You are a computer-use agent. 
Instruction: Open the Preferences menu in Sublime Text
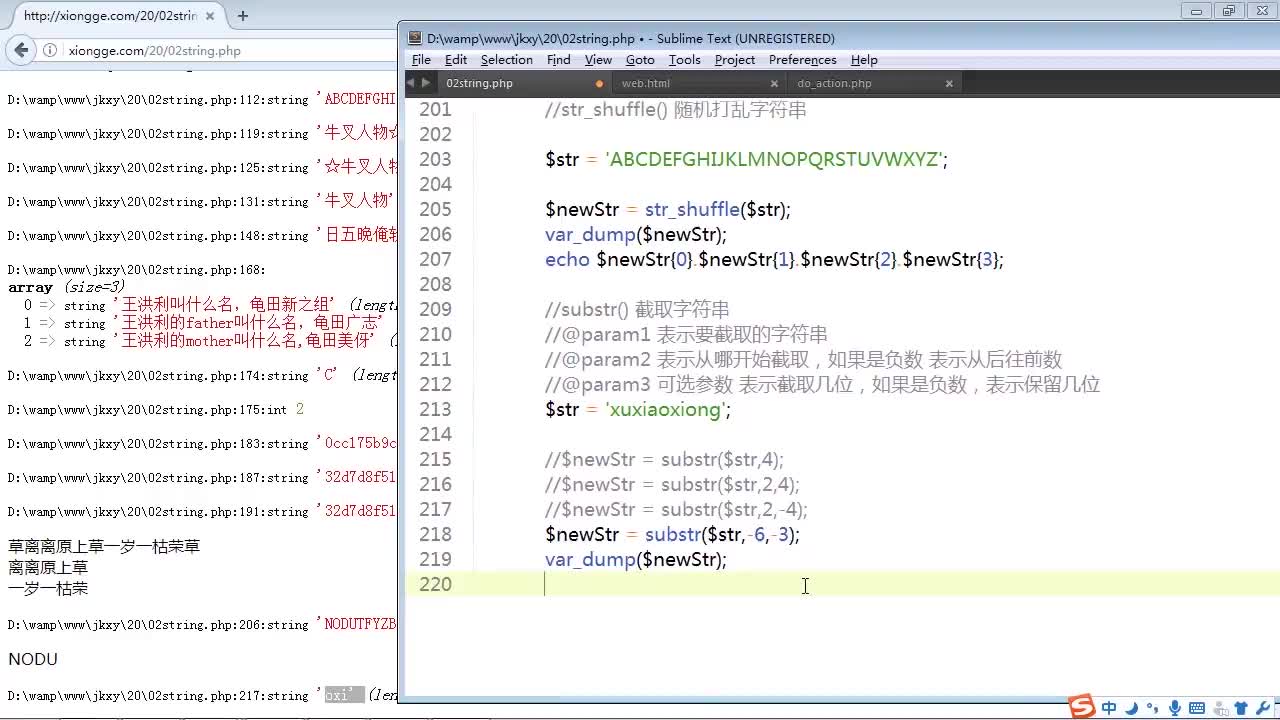coord(802,60)
